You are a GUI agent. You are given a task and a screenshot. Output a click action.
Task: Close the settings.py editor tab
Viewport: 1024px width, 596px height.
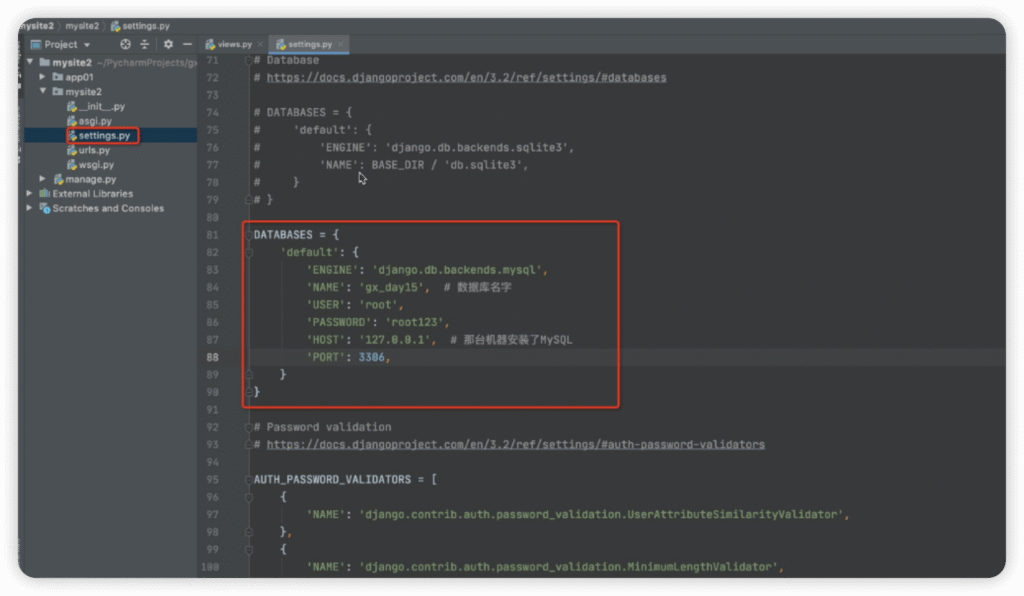pyautogui.click(x=341, y=45)
